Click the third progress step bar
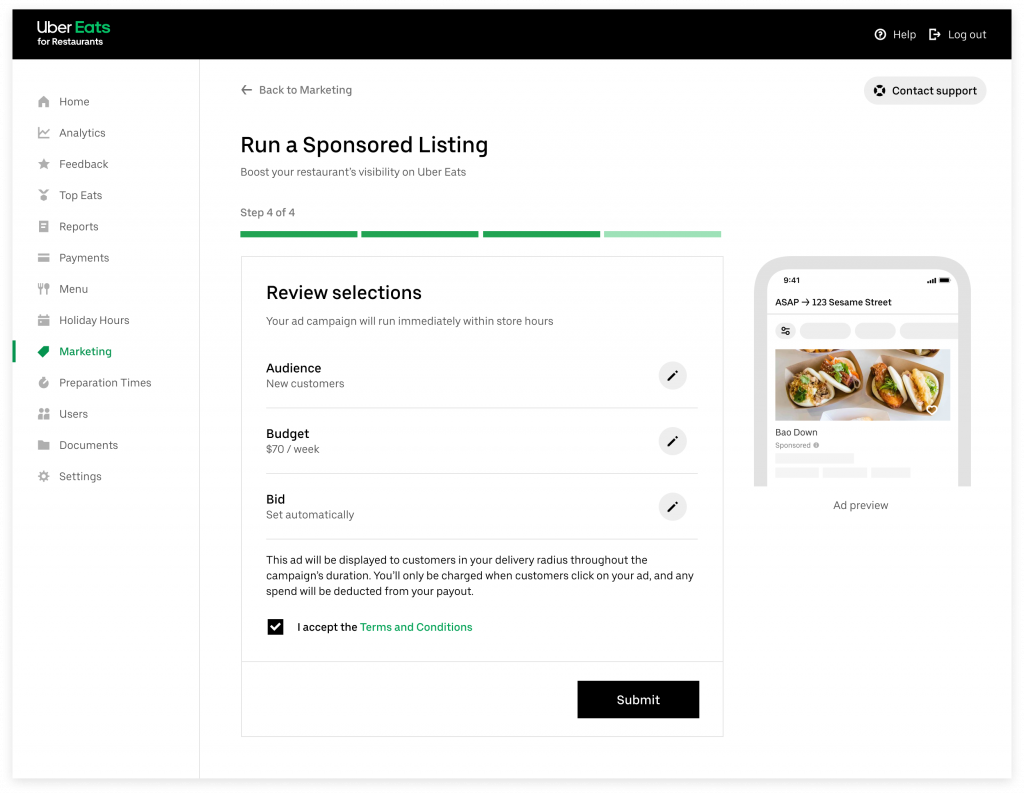This screenshot has height=794, width=1024. point(541,234)
